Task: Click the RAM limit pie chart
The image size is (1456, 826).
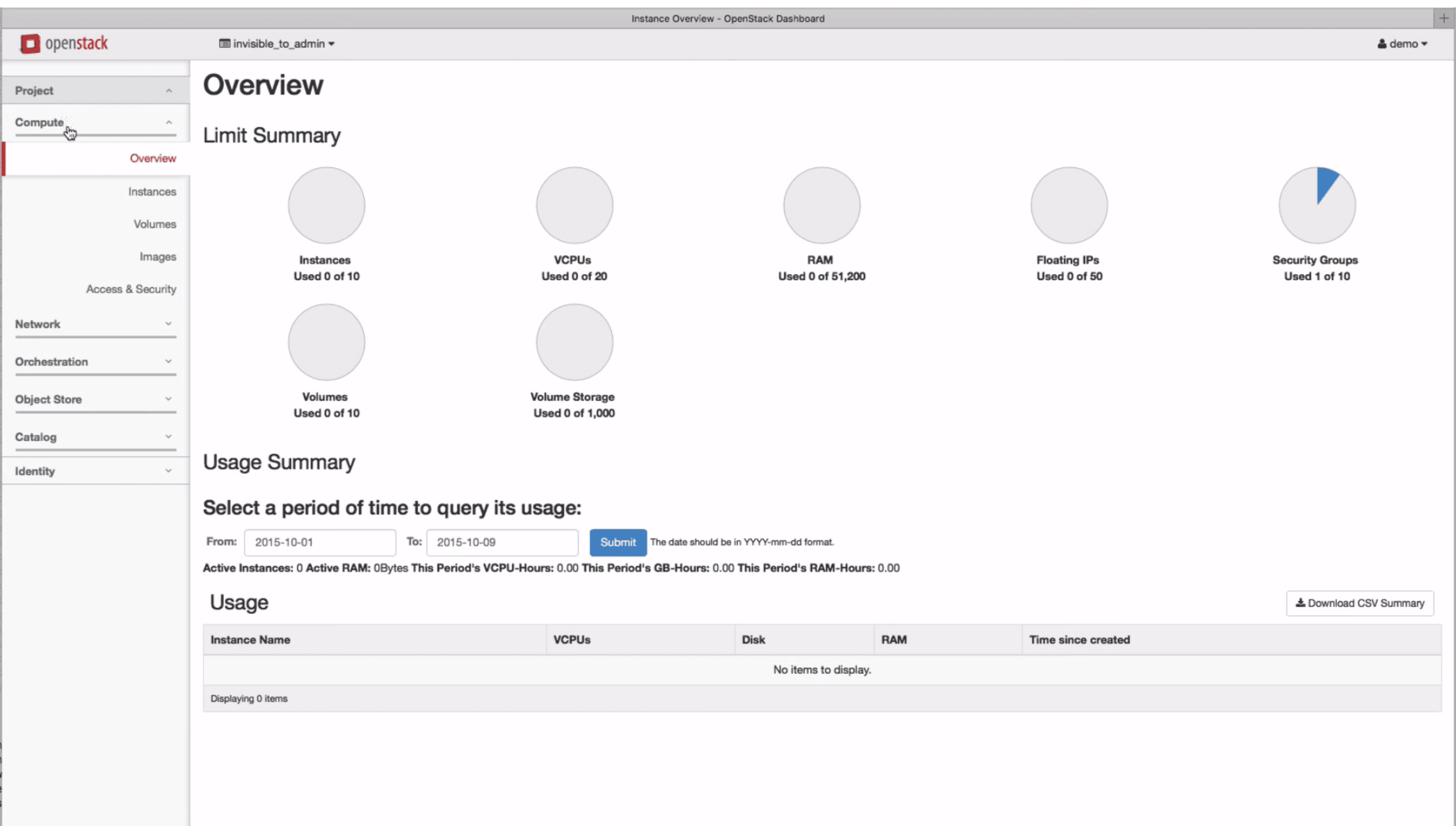Action: (821, 205)
